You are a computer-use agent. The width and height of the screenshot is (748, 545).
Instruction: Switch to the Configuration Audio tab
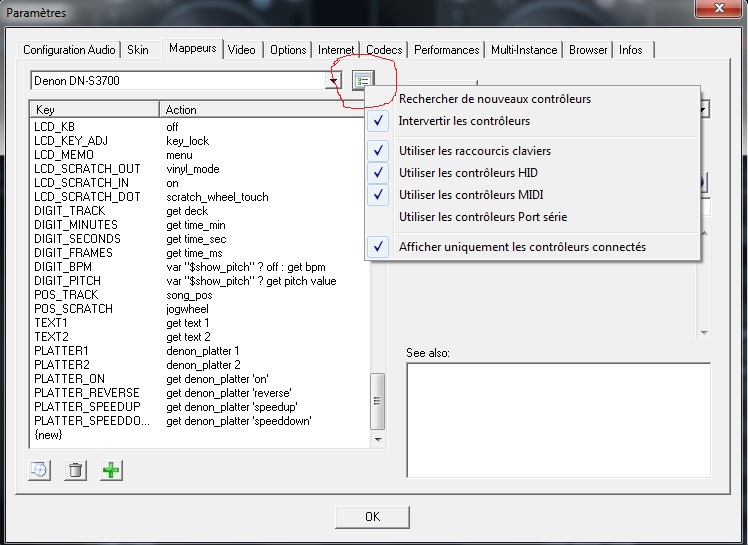69,50
